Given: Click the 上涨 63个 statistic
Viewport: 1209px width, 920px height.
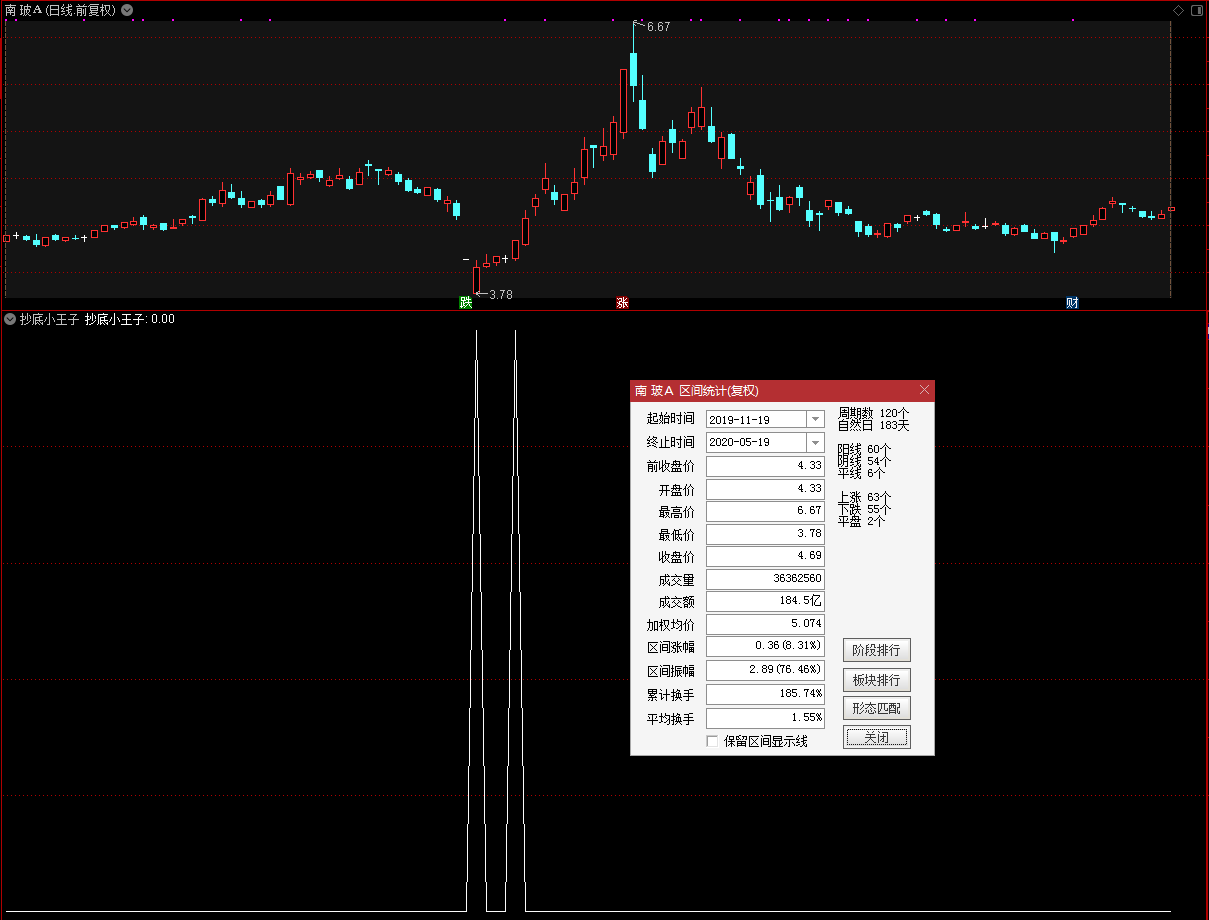Looking at the screenshot, I should click(x=865, y=497).
